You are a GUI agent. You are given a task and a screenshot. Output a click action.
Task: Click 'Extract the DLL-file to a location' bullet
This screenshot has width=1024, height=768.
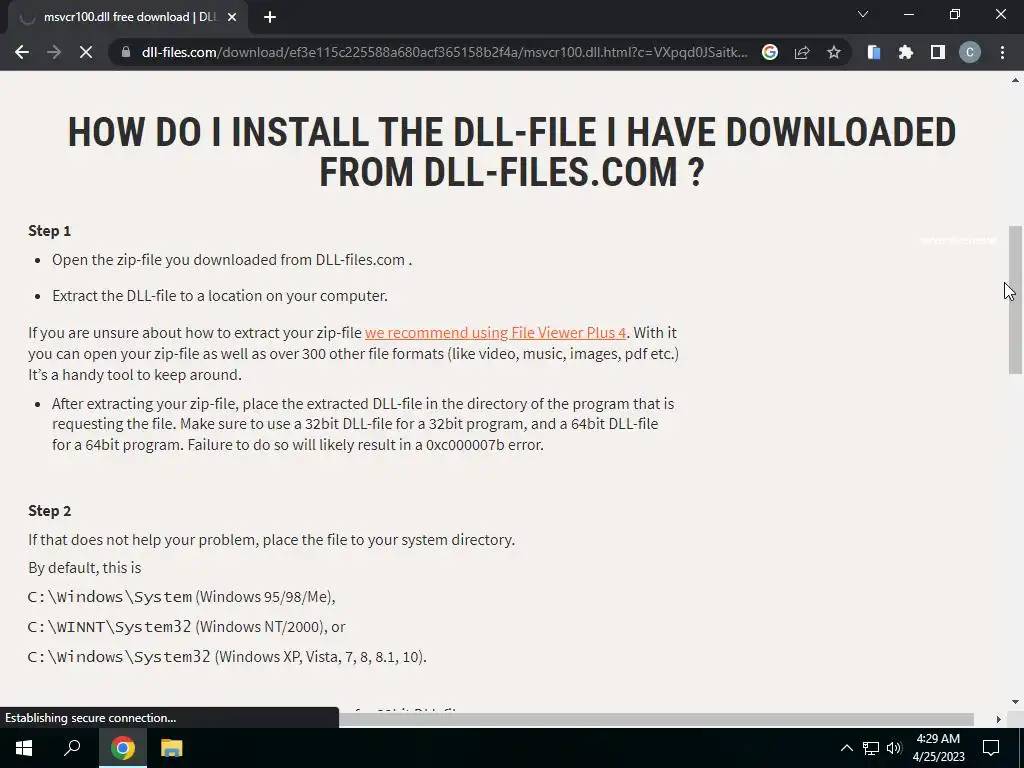tap(219, 296)
